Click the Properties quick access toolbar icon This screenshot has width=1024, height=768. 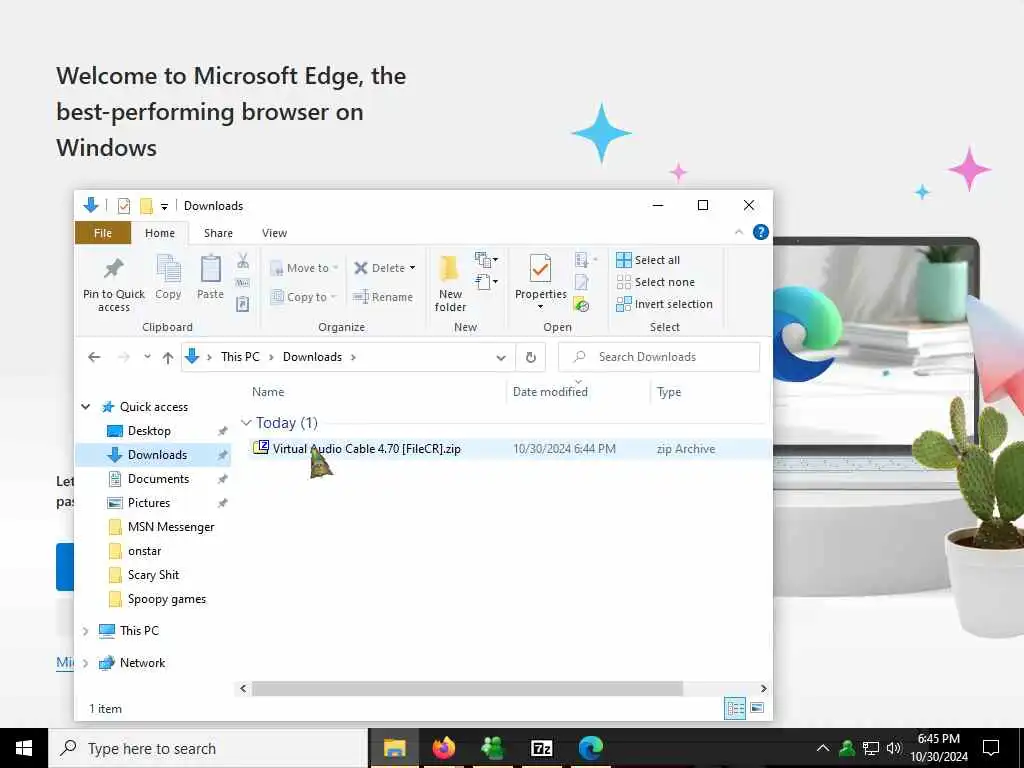pos(123,206)
